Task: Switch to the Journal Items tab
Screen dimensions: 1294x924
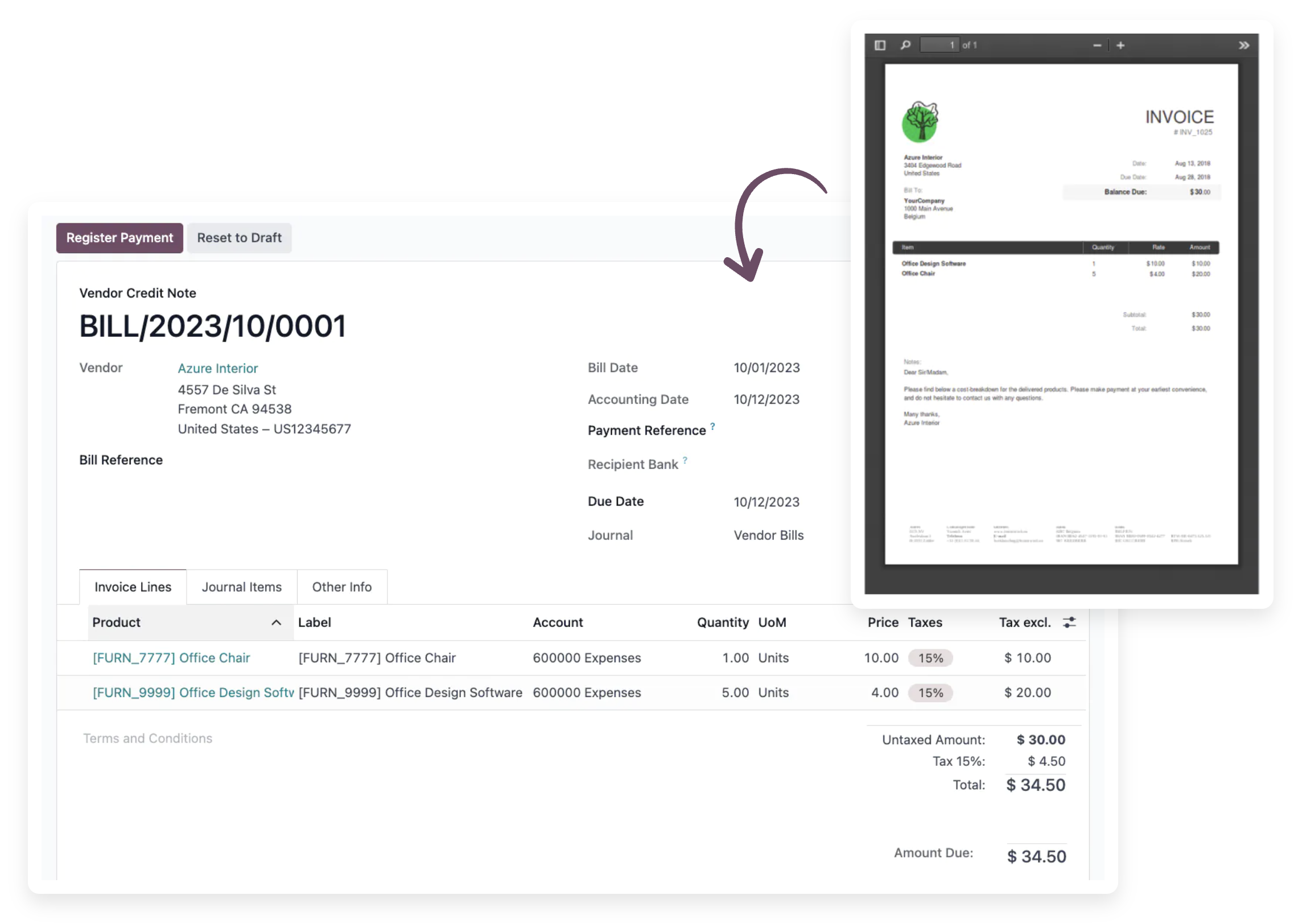Action: click(x=241, y=587)
